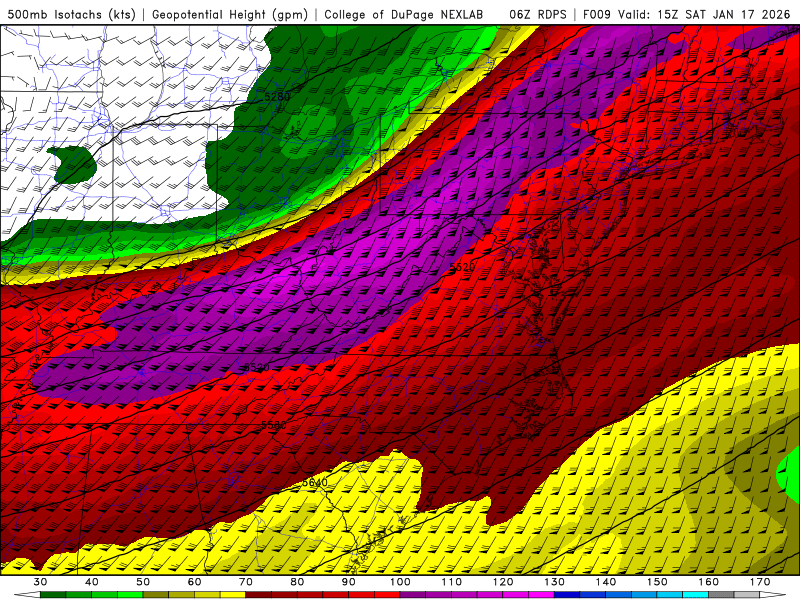
Task: Click the 60 value on the color scale
Action: pos(194,582)
